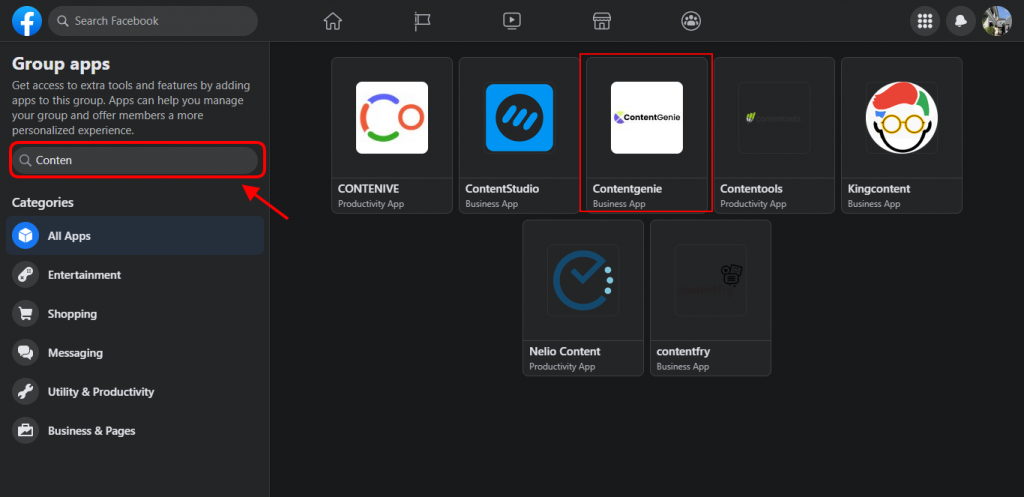This screenshot has height=497, width=1024.
Task: Select the All Apps category
Action: click(135, 236)
